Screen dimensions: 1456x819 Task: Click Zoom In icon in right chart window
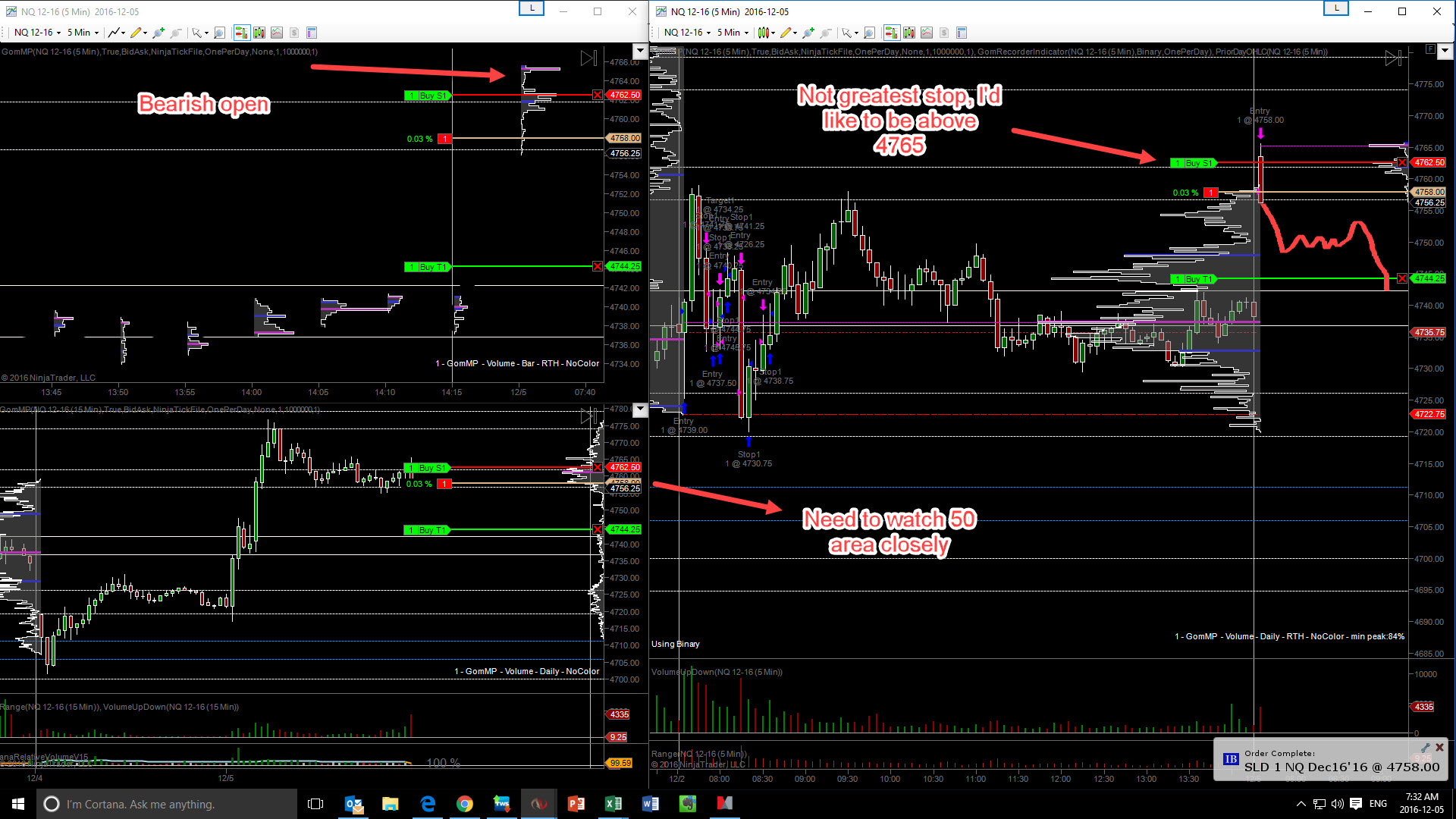808,33
